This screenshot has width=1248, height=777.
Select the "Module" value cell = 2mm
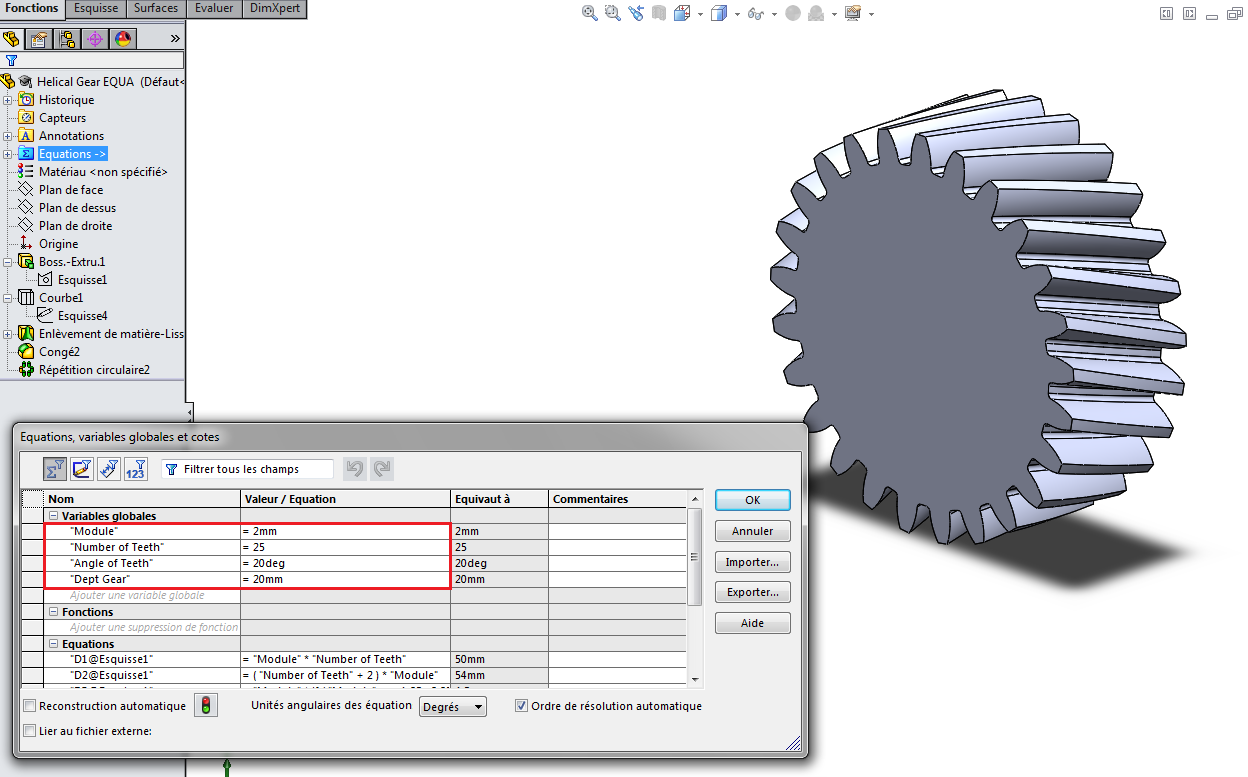coord(345,531)
